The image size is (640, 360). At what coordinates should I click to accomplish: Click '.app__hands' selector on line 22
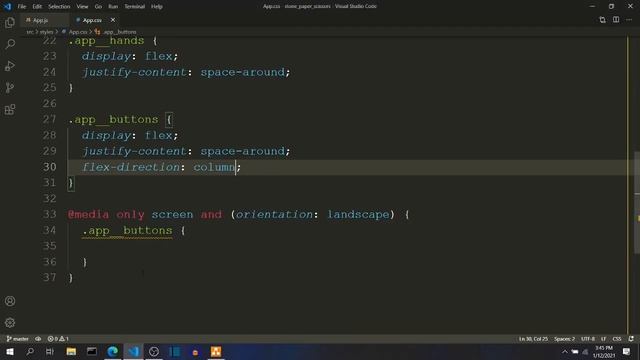(x=106, y=41)
